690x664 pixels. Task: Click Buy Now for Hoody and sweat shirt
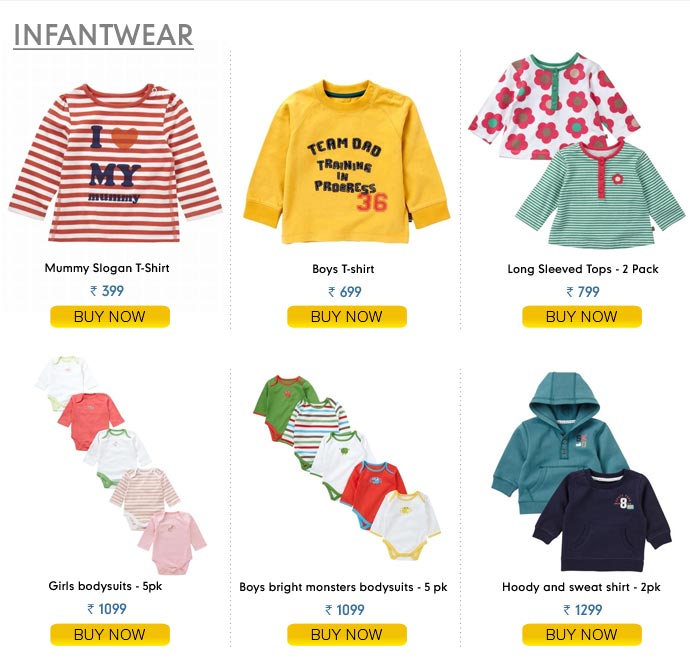582,635
